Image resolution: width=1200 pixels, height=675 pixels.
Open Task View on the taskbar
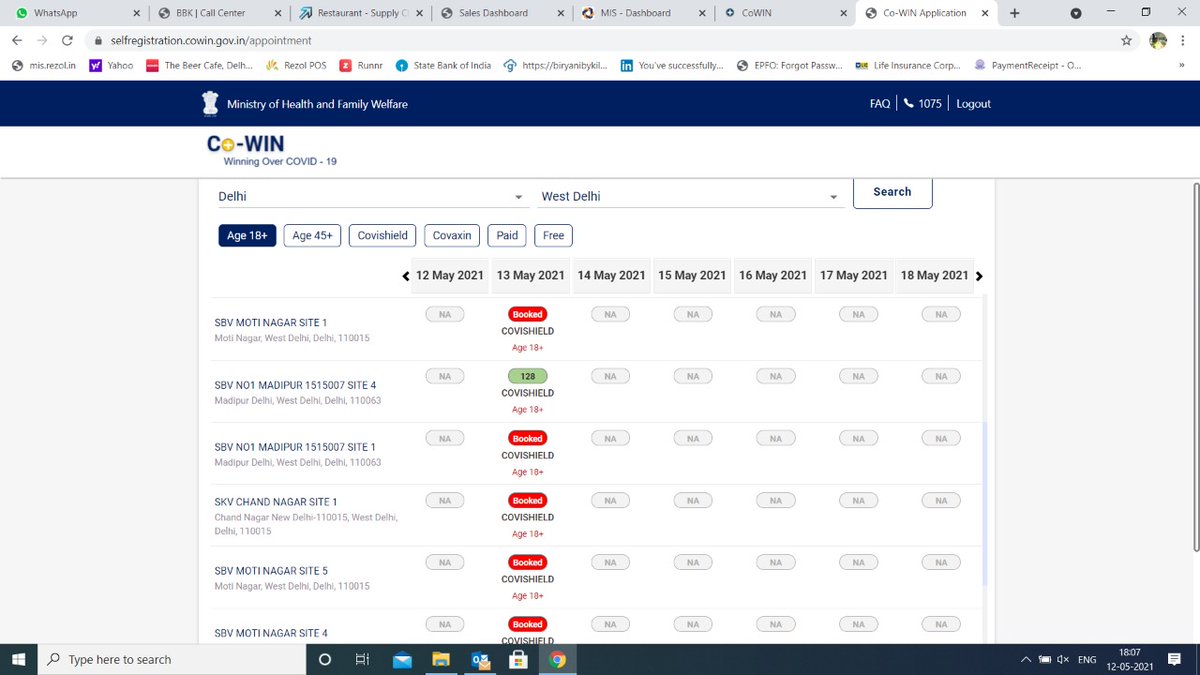pyautogui.click(x=363, y=659)
